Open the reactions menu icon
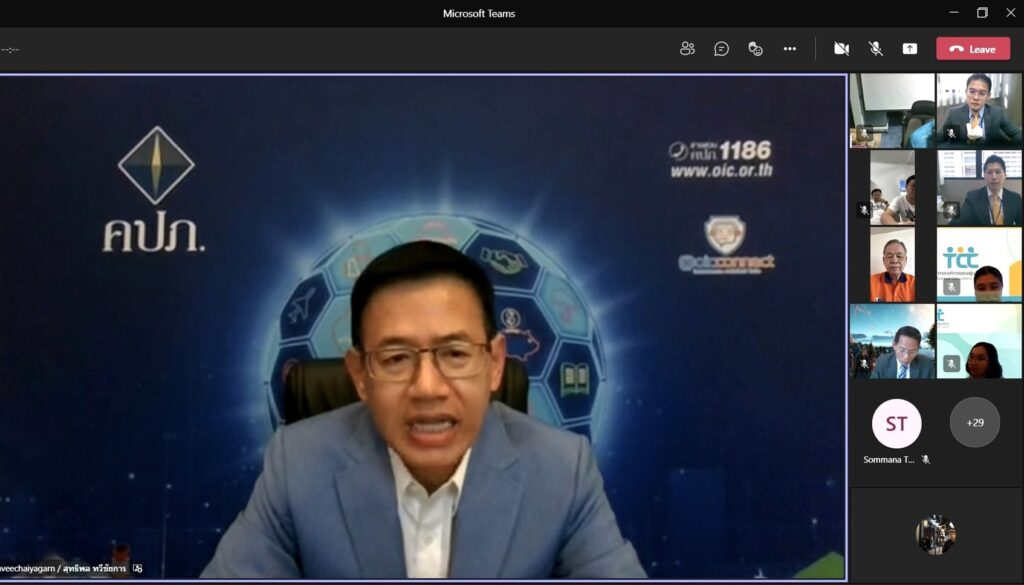1024x585 pixels. point(755,48)
